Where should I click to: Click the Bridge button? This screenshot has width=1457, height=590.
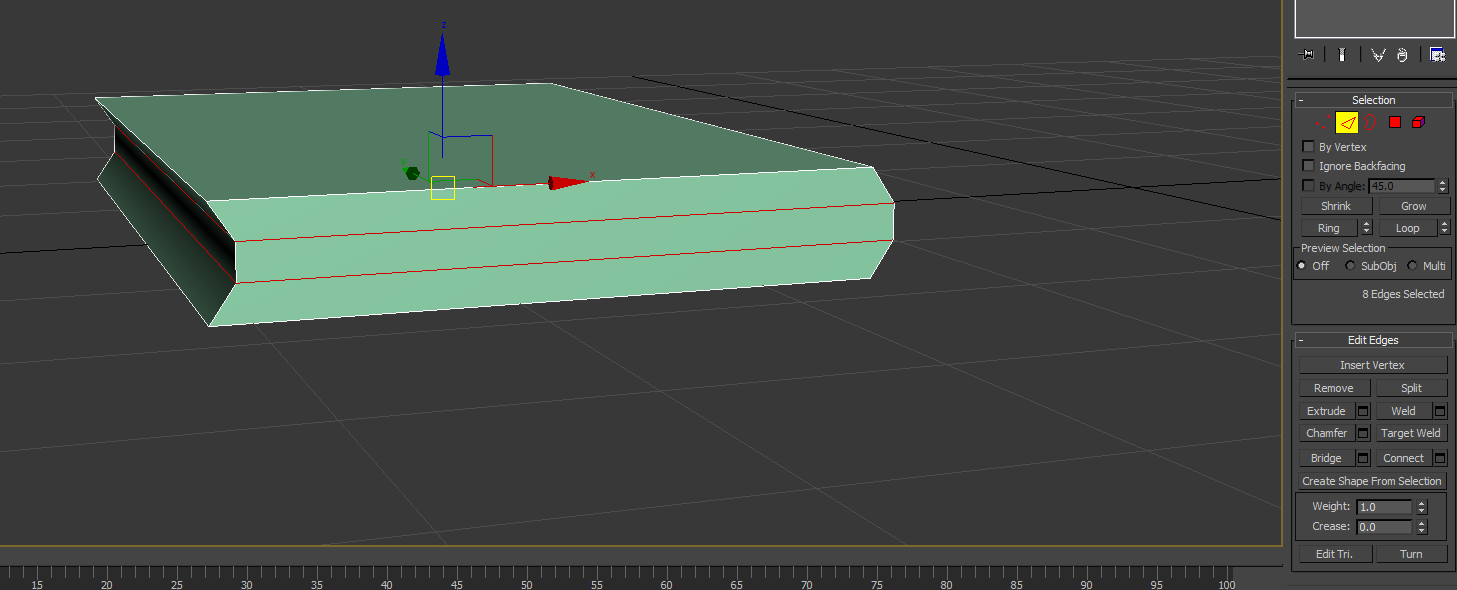tap(1327, 458)
